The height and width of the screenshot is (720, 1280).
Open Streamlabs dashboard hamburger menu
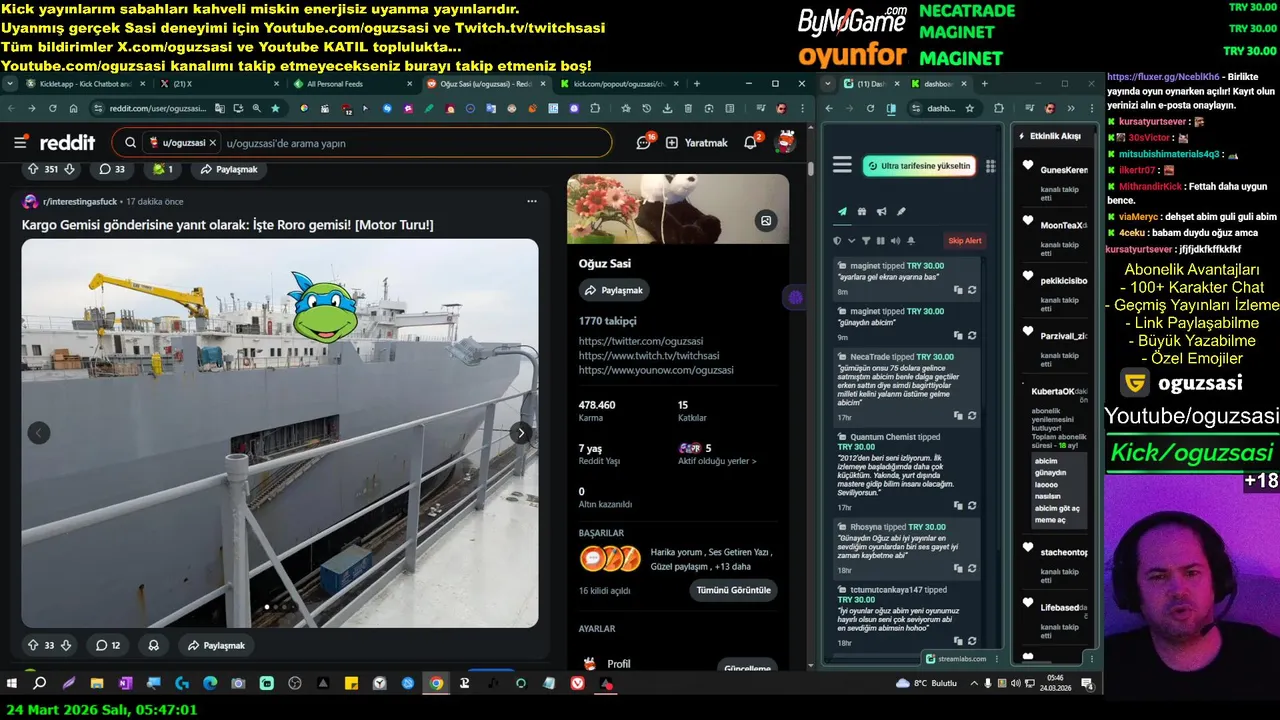pyautogui.click(x=842, y=165)
